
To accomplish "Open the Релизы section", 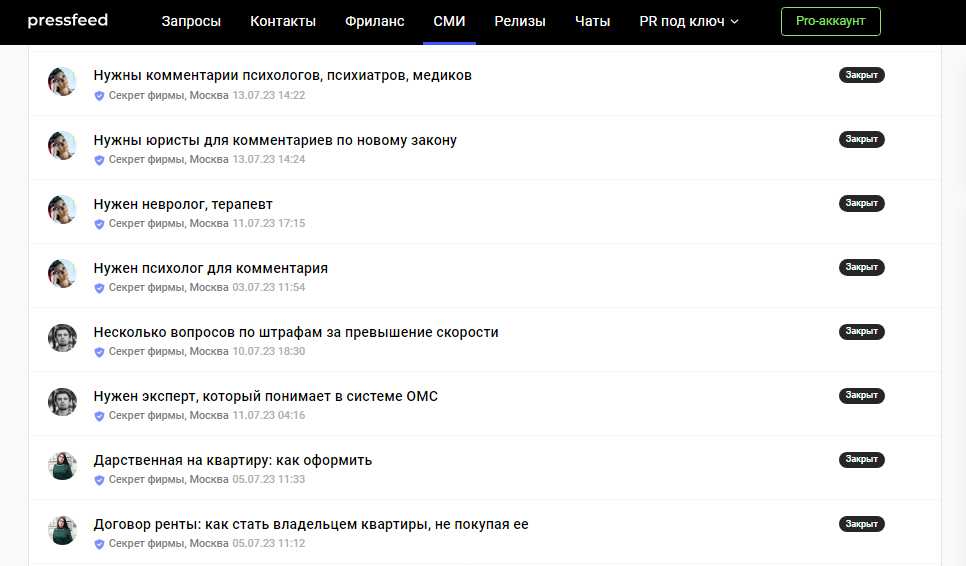I will [x=520, y=22].
